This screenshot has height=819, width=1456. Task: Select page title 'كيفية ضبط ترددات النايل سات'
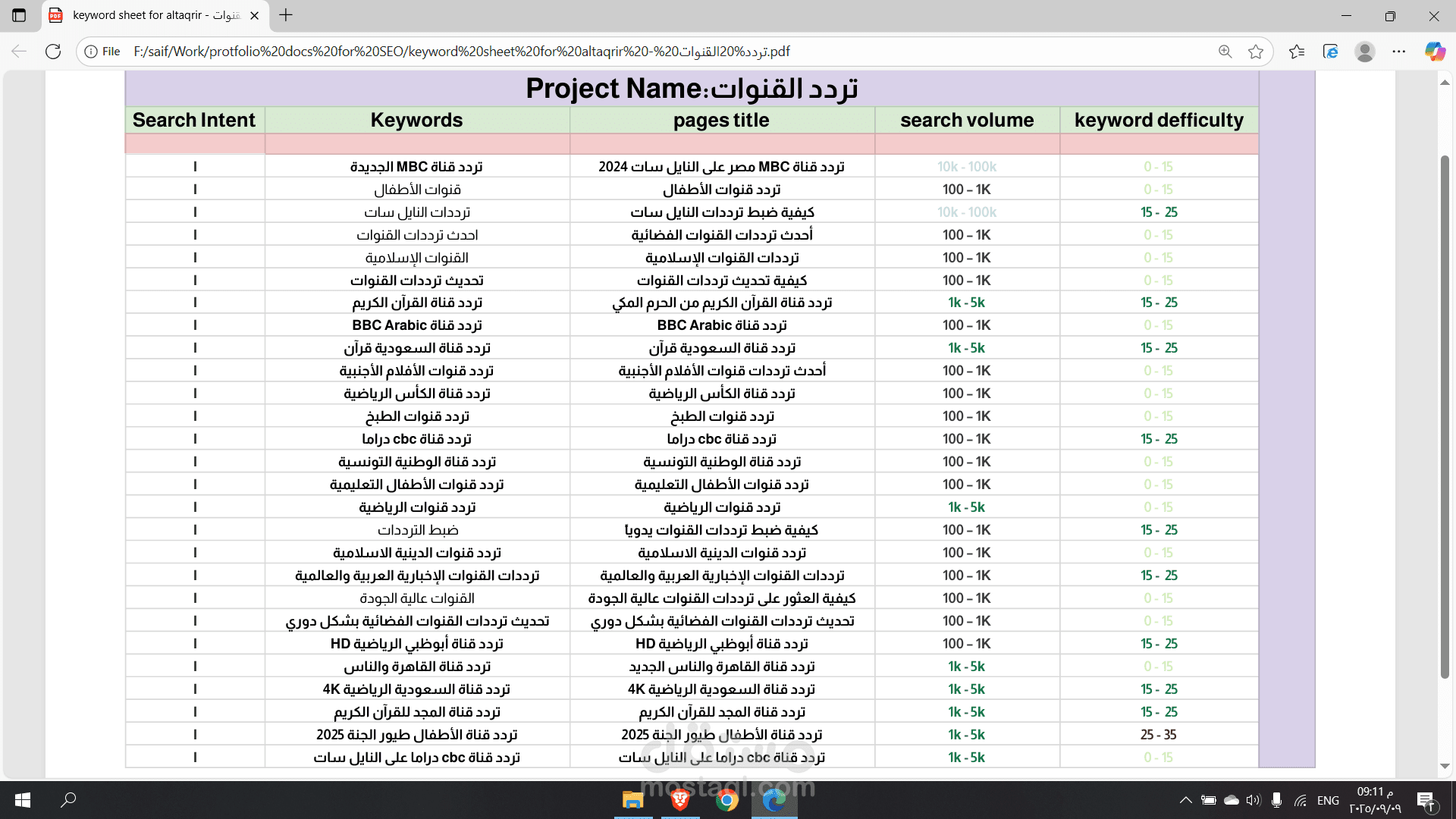[x=722, y=212]
